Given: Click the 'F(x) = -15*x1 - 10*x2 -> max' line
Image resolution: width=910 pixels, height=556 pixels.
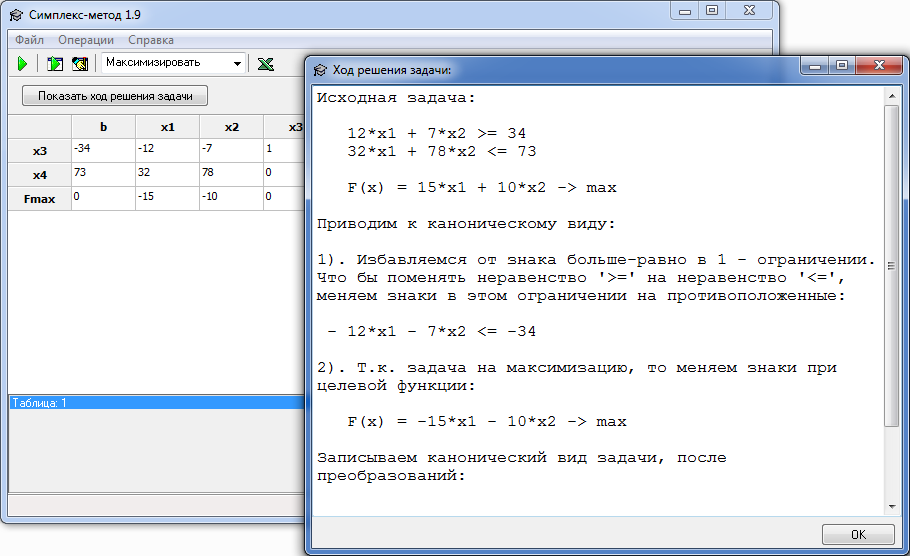Looking at the screenshot, I should point(487,421).
